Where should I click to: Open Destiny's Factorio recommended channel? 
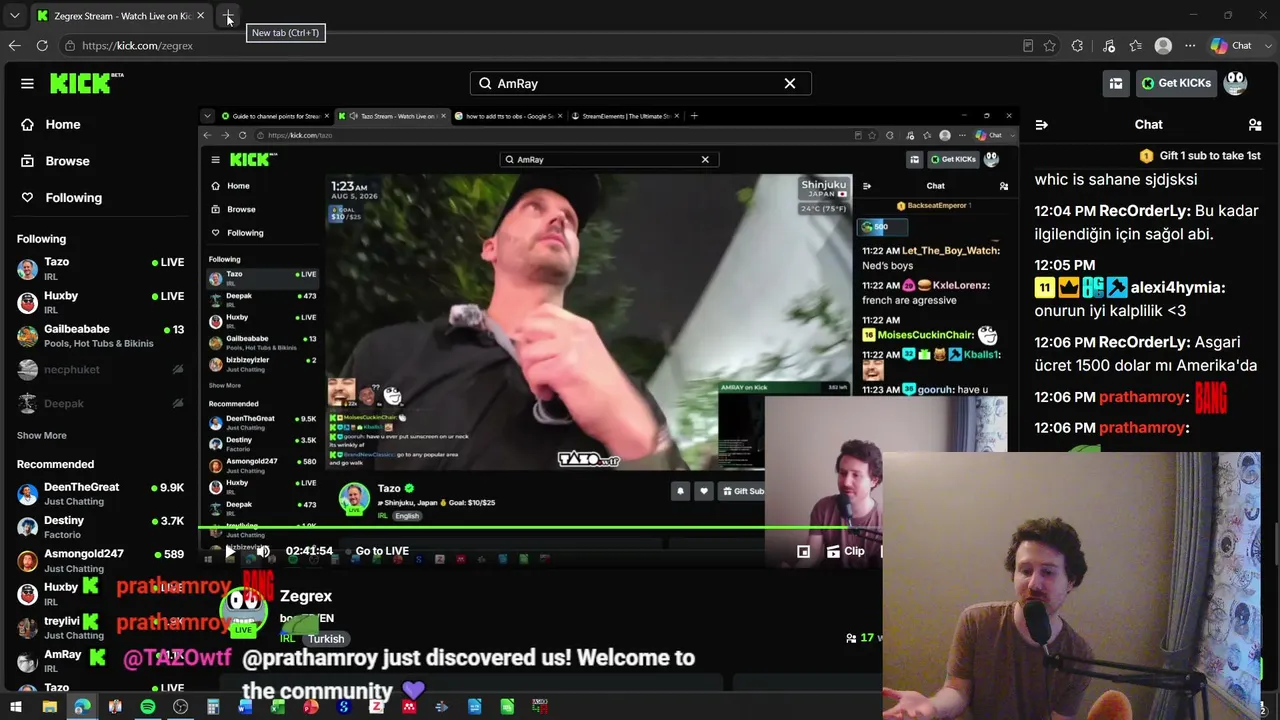tap(100, 527)
